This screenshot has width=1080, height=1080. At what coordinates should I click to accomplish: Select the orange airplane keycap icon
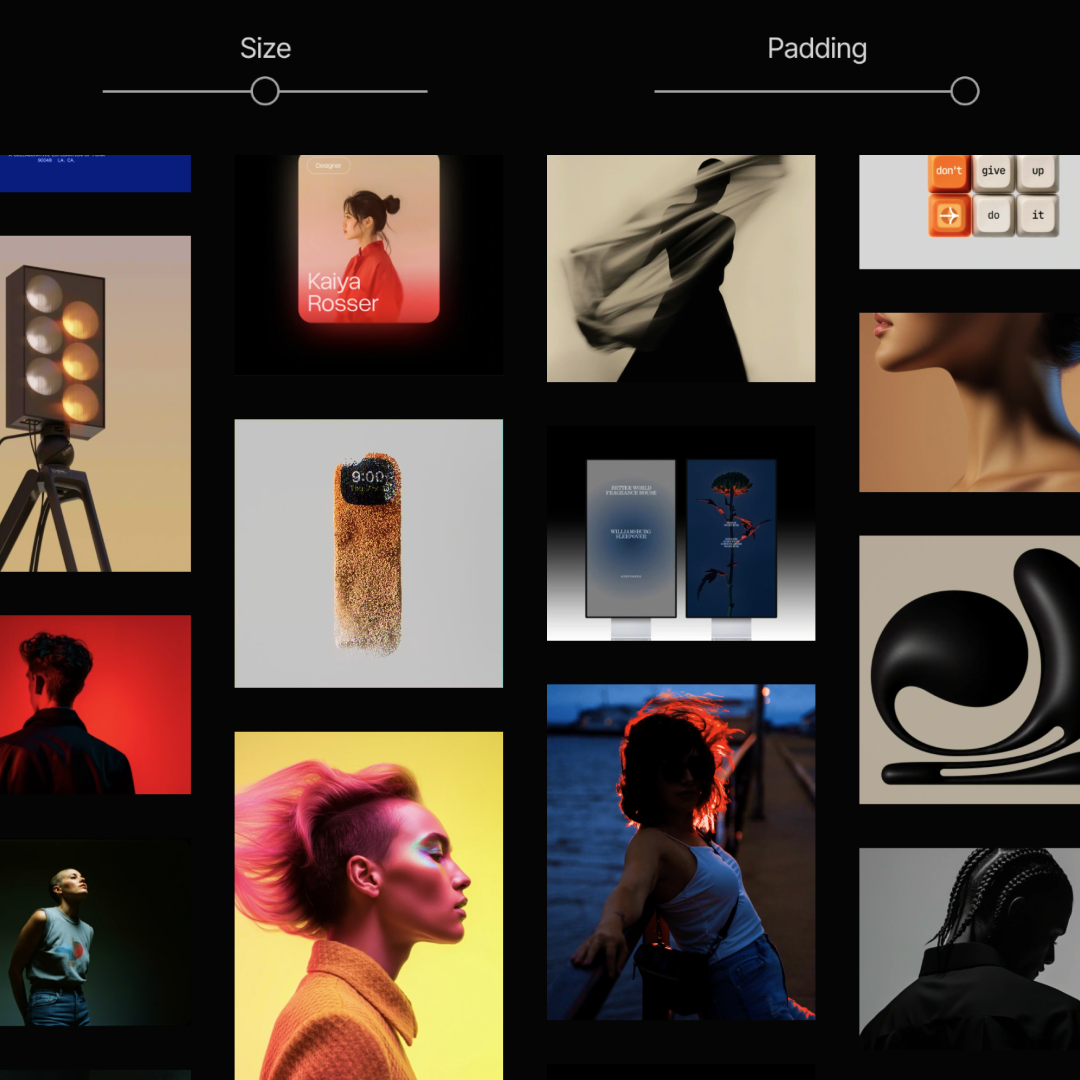[x=949, y=215]
